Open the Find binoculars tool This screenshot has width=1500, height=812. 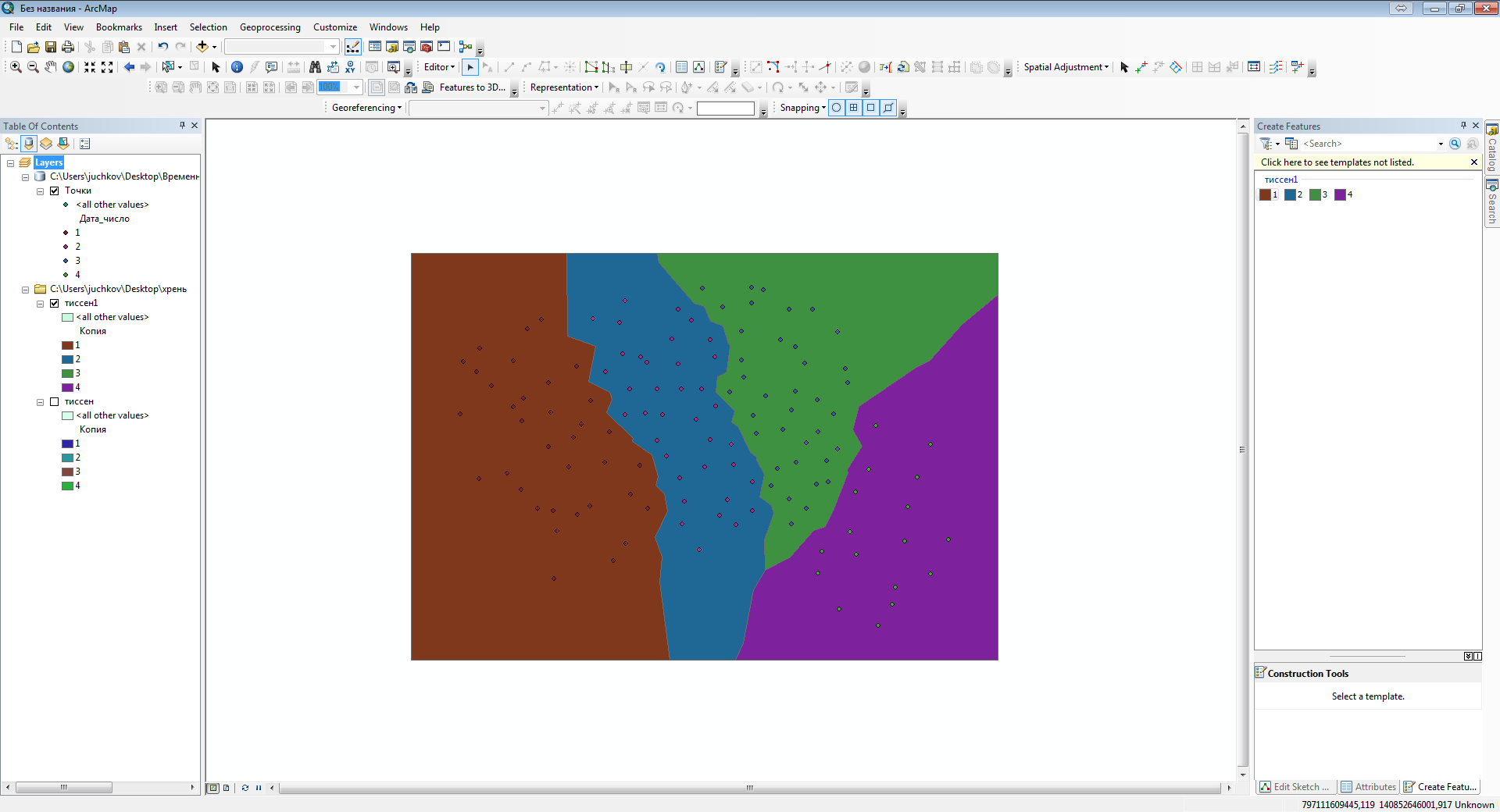point(315,67)
